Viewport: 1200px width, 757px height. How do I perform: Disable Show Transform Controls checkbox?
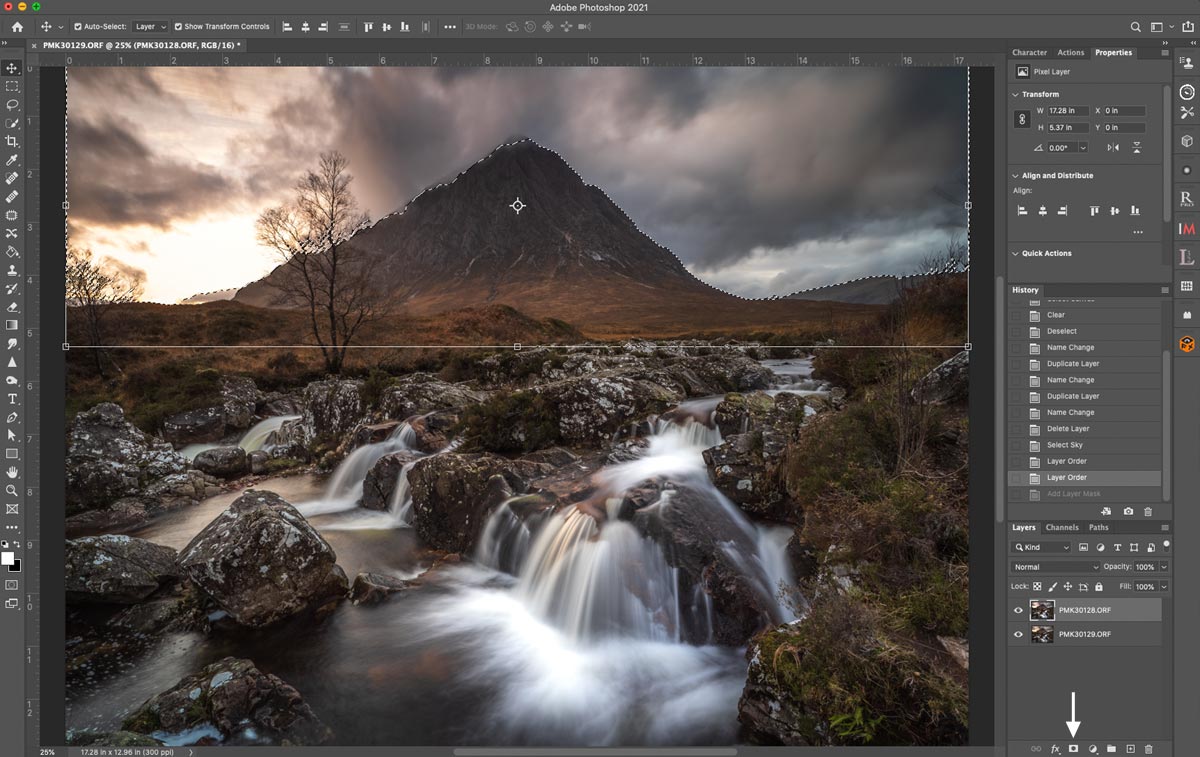pyautogui.click(x=179, y=27)
